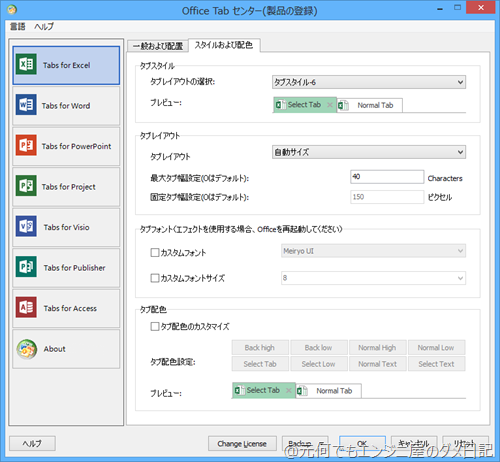Confirm with the OK button

pyautogui.click(x=363, y=443)
